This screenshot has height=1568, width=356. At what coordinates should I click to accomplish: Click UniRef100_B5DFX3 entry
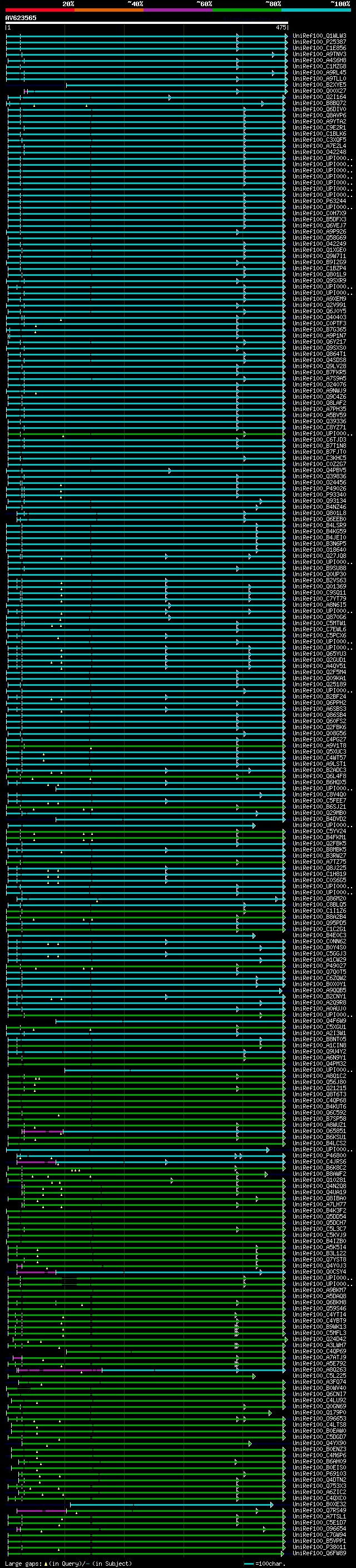pos(319,220)
